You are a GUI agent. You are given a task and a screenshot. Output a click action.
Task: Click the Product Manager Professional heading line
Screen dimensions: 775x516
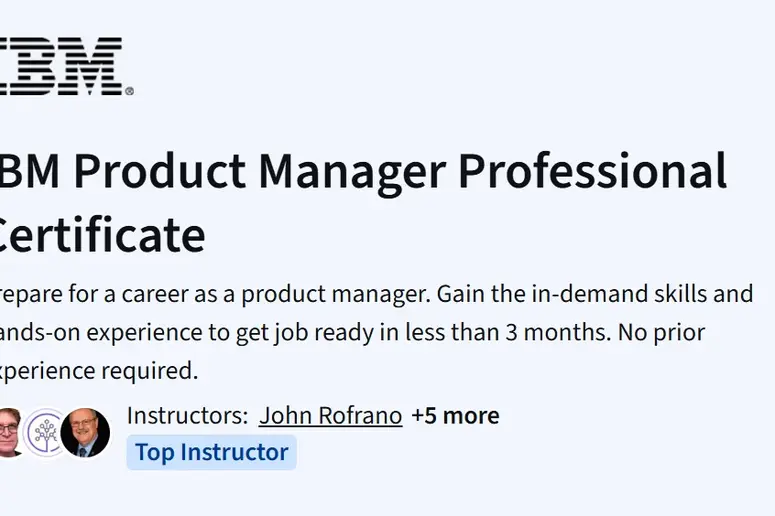tap(364, 172)
